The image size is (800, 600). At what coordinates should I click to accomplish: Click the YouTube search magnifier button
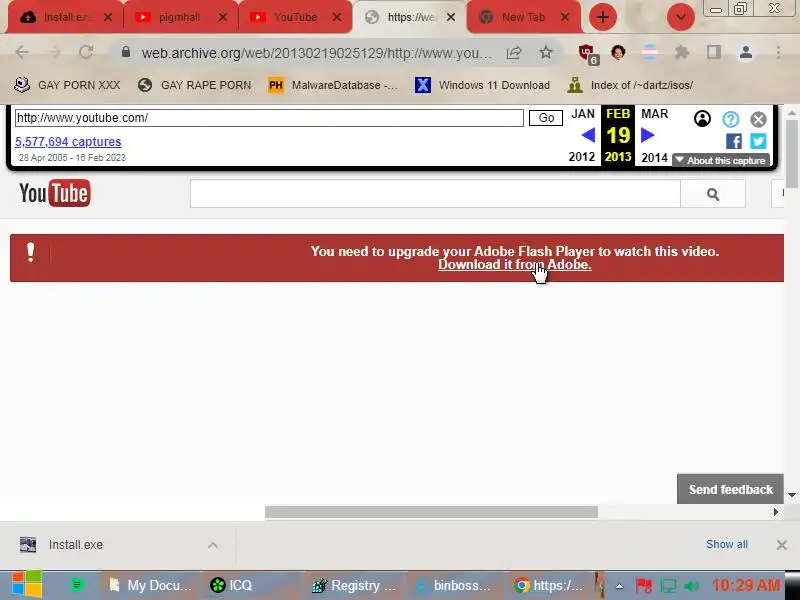pos(713,194)
